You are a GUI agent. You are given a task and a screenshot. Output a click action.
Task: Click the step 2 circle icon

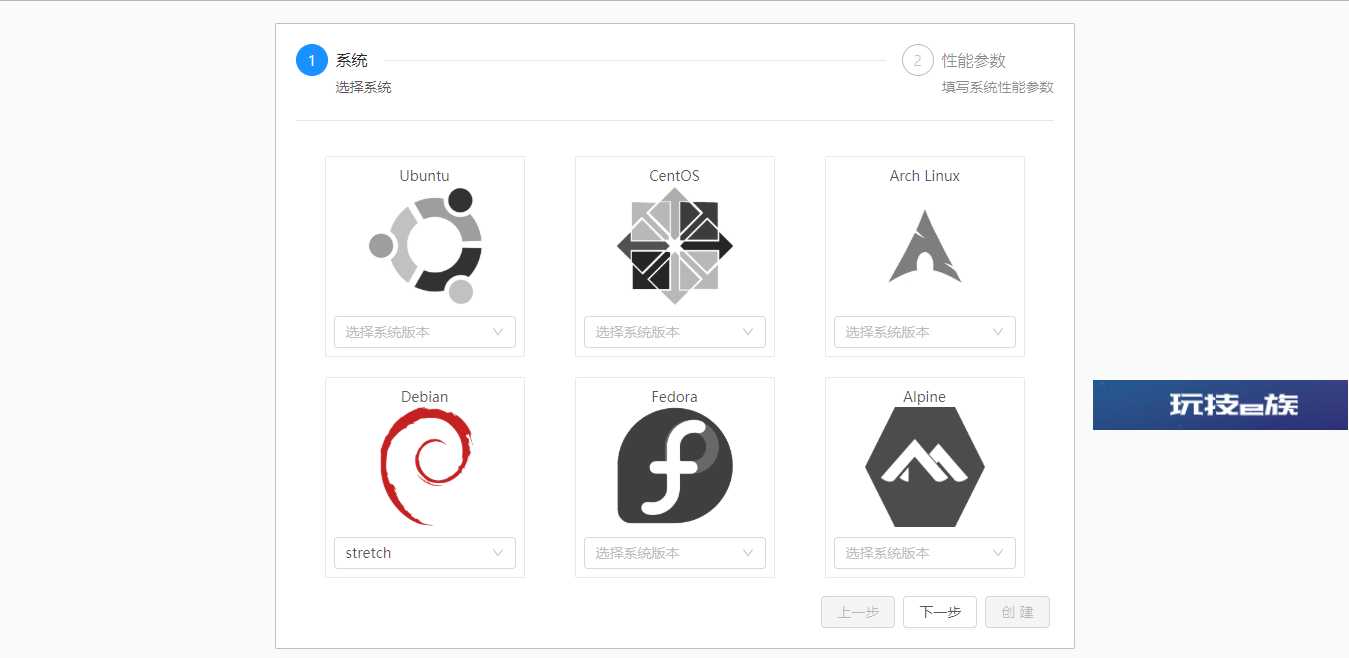click(918, 61)
